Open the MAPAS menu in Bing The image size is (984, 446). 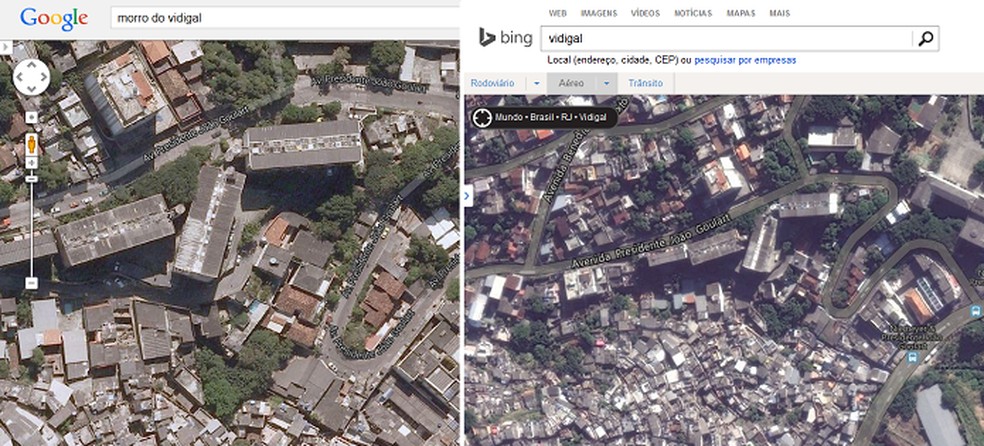pos(741,13)
